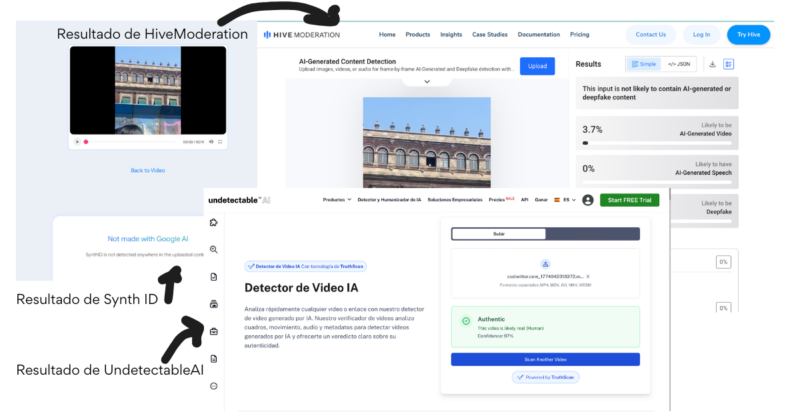Open the user profile avatar in undetectable
The width and height of the screenshot is (800, 420).
point(588,200)
